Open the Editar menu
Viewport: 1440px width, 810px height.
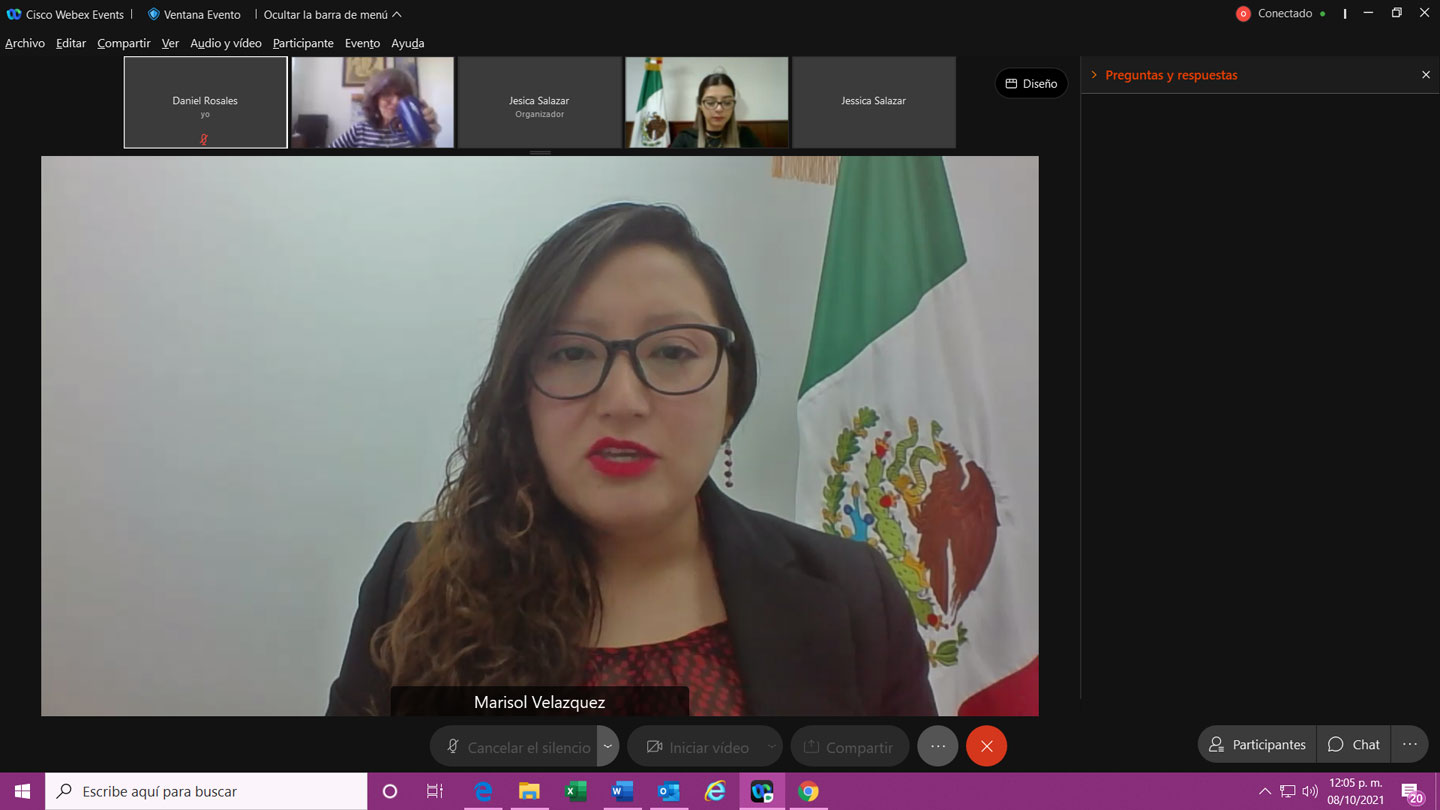(70, 43)
